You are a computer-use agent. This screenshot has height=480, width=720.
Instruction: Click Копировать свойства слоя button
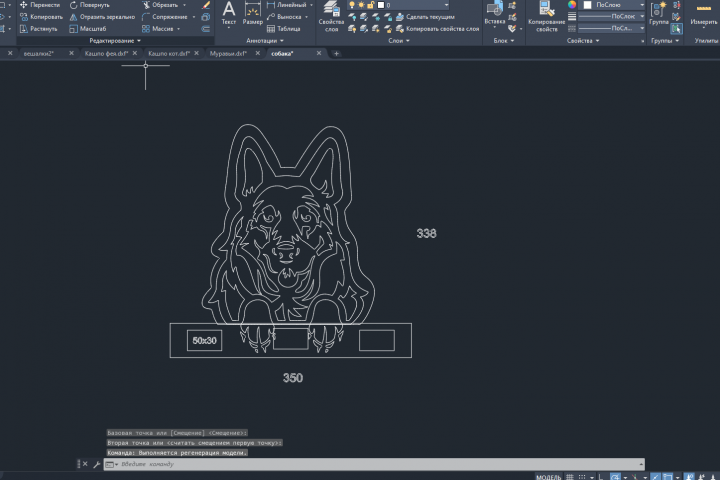click(x=438, y=29)
